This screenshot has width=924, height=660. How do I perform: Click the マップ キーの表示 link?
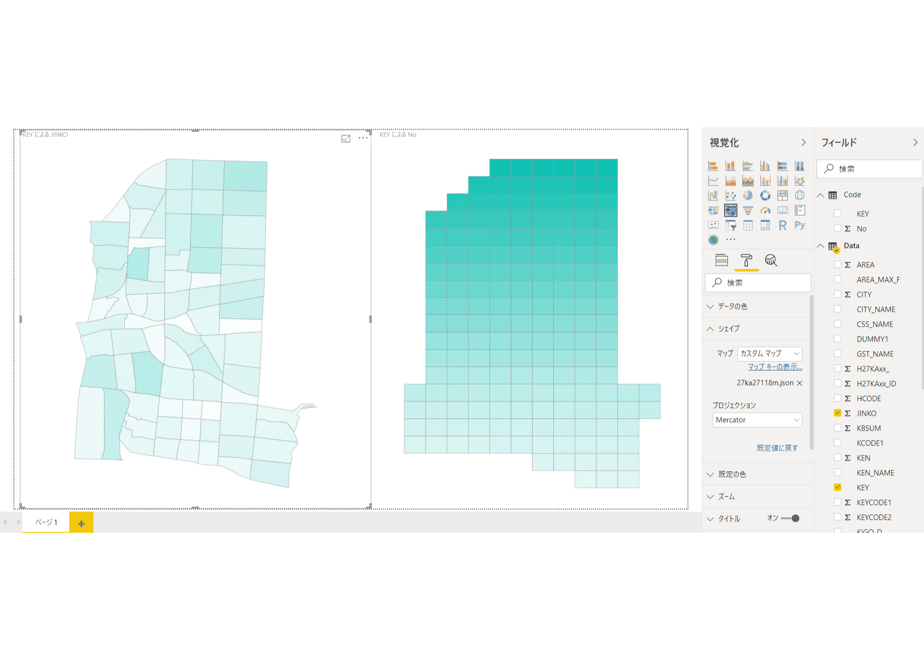point(775,367)
